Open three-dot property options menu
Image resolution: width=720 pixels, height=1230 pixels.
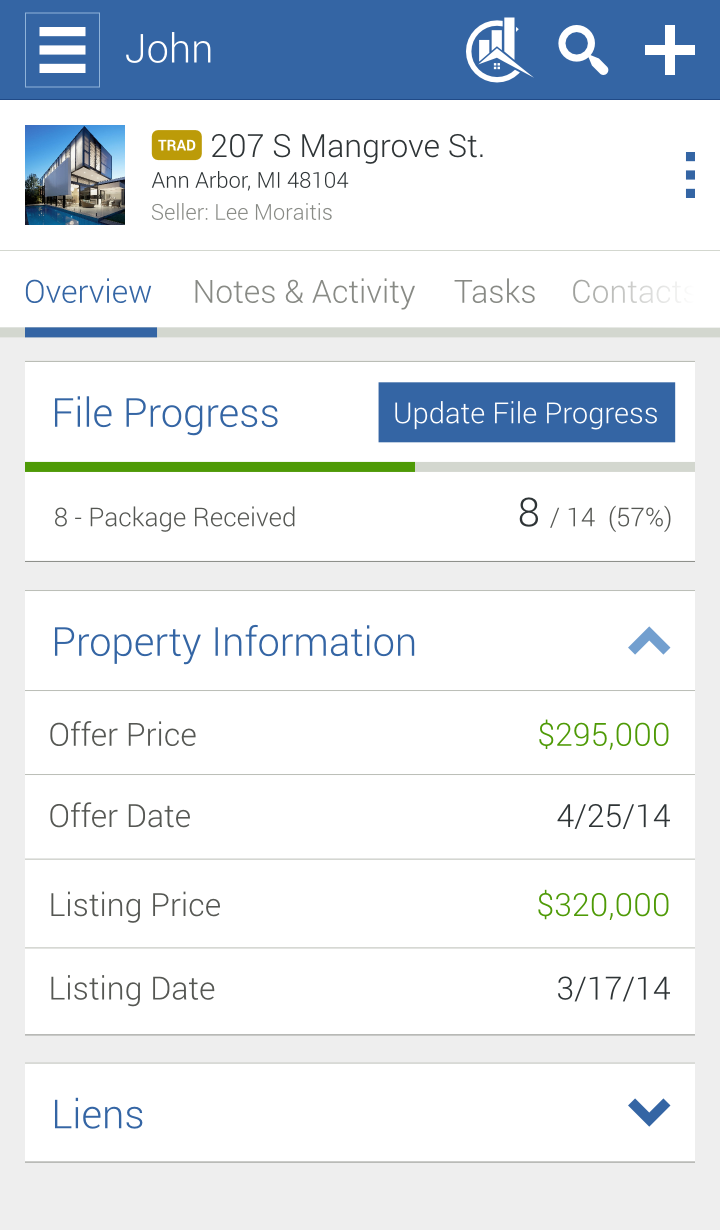(690, 175)
